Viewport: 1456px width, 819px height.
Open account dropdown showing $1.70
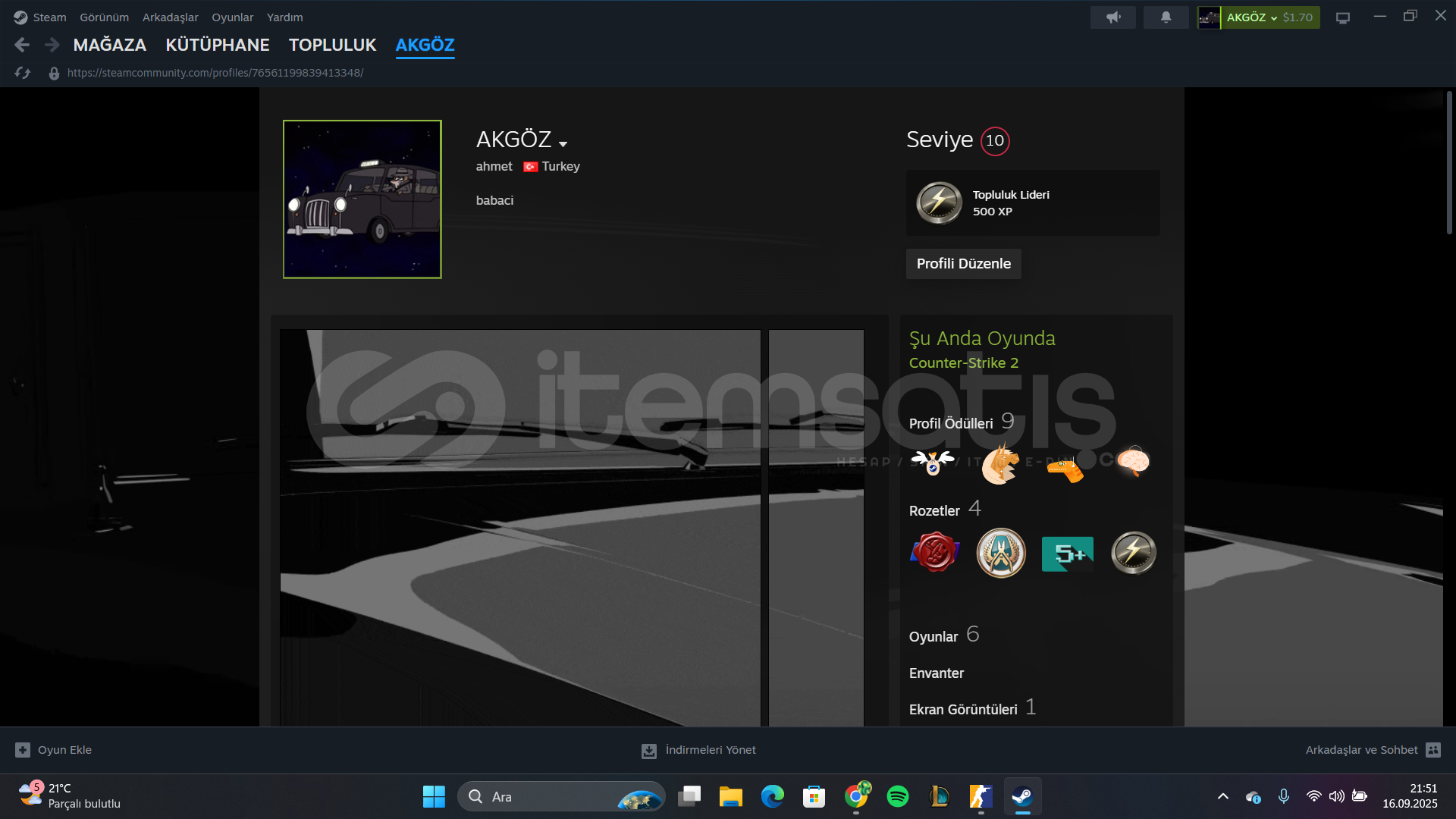click(1259, 17)
